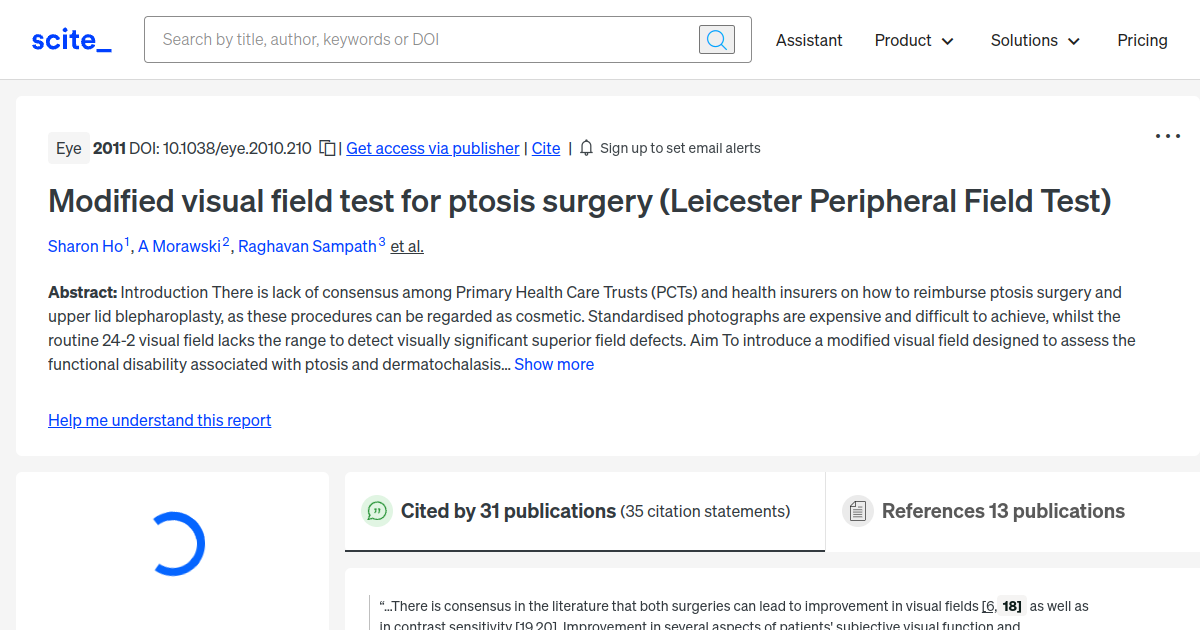Click the bell icon to set email alerts
This screenshot has height=630, width=1200.
585,147
